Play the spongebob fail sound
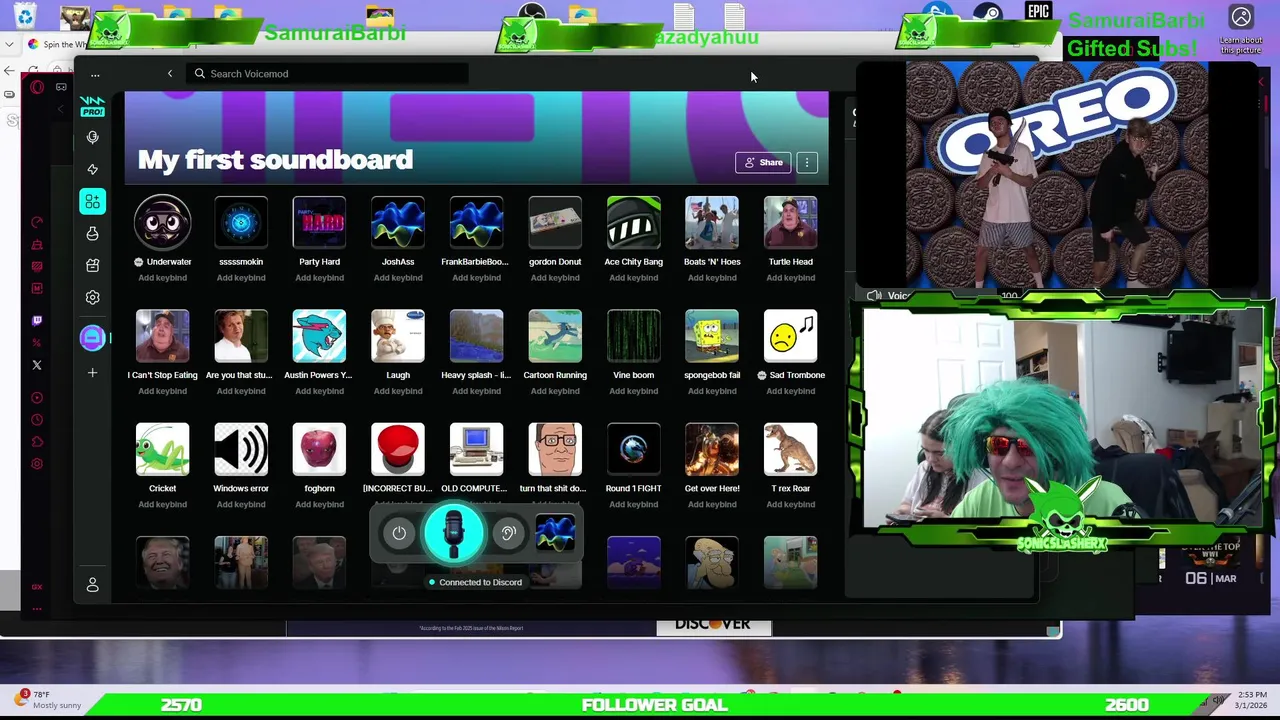 [x=712, y=336]
